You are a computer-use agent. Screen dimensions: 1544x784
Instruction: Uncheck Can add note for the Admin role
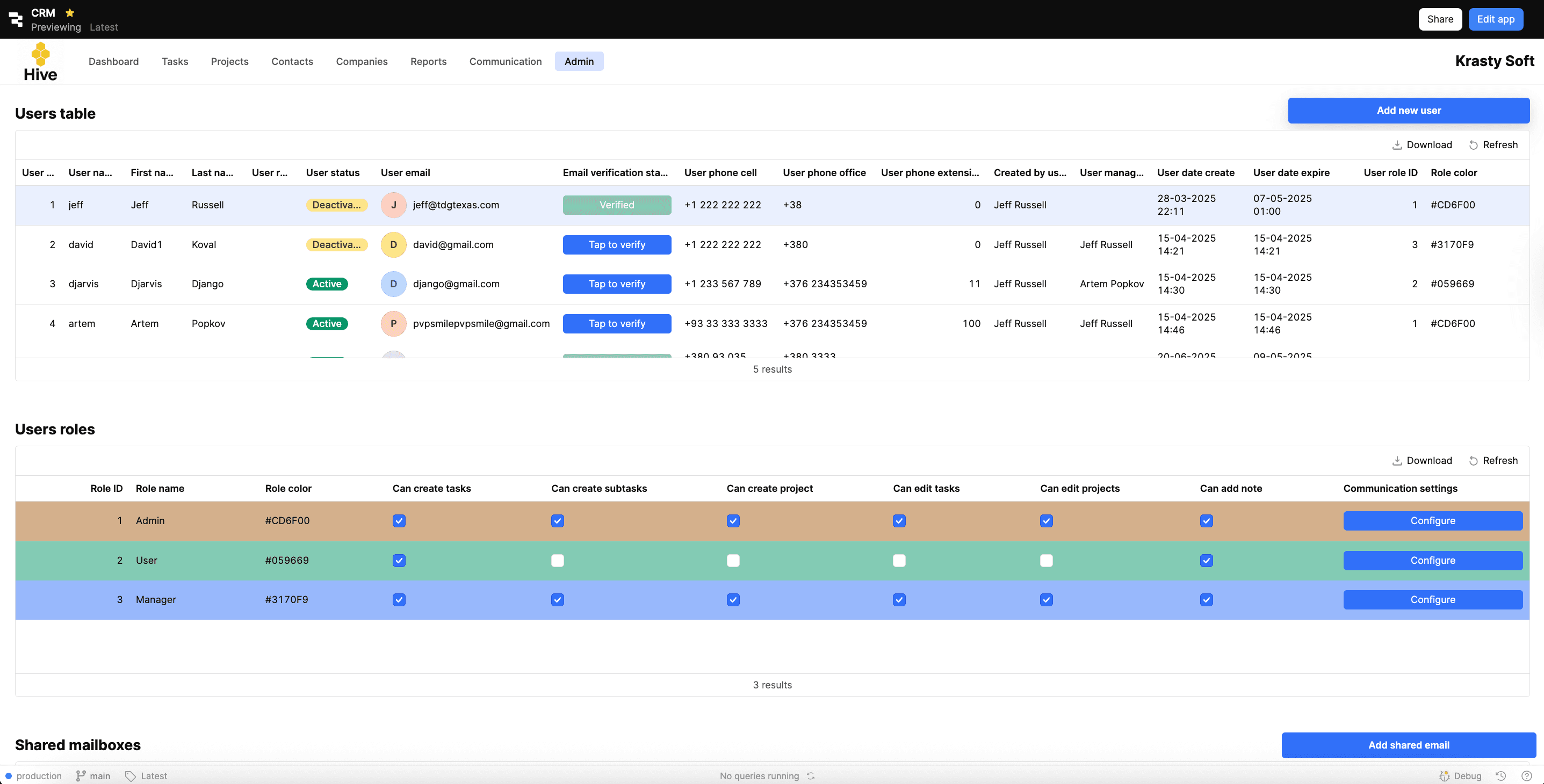click(x=1207, y=520)
